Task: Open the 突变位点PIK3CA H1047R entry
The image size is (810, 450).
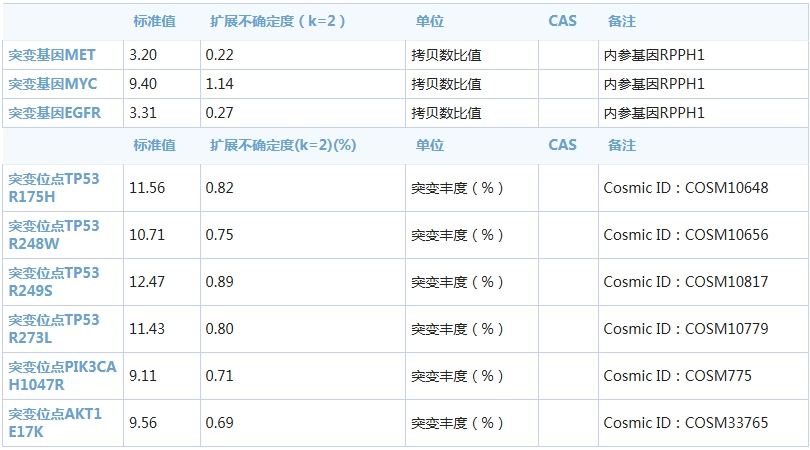Action: click(x=63, y=376)
